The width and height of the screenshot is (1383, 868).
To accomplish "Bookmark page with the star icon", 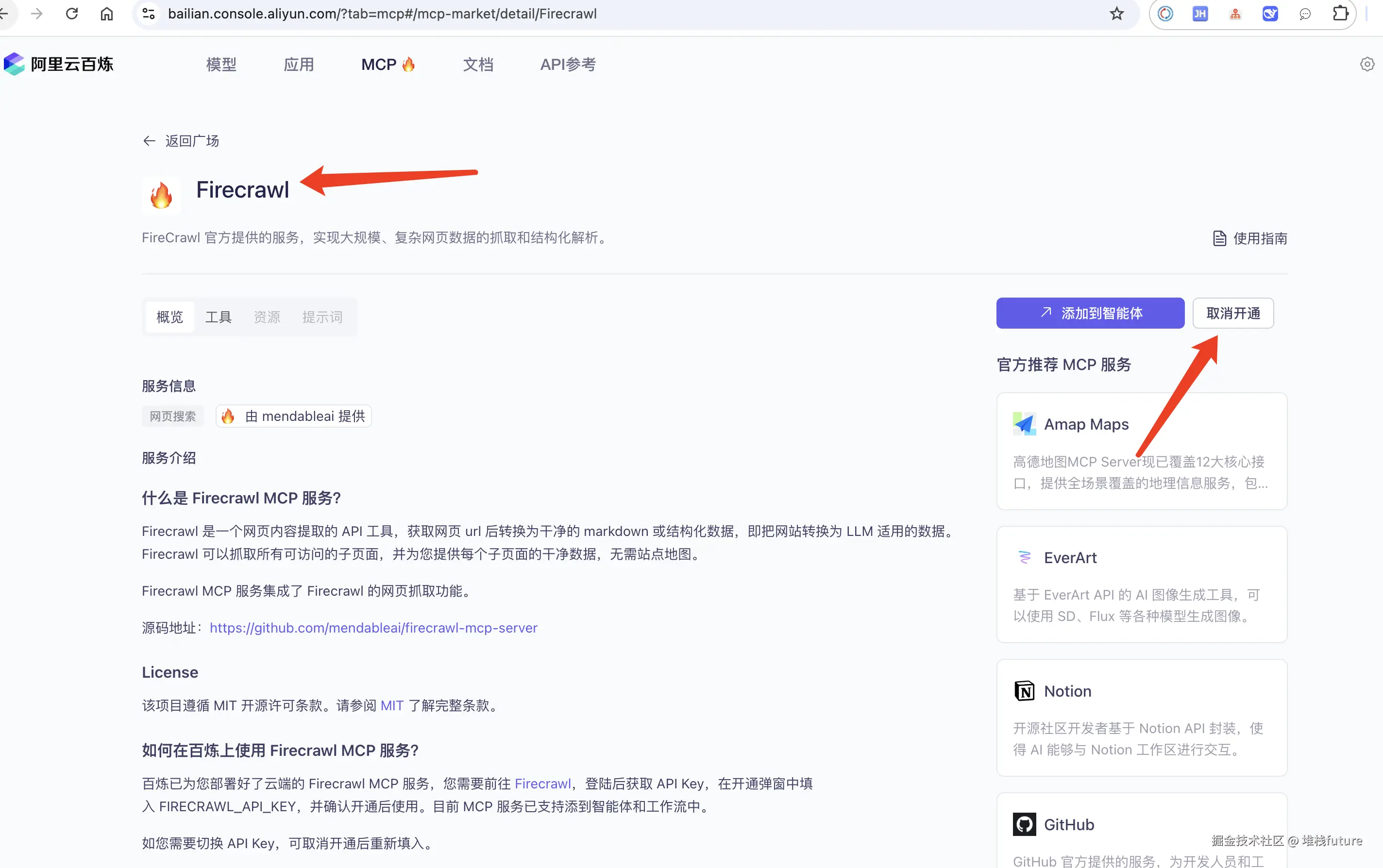I will click(1116, 13).
